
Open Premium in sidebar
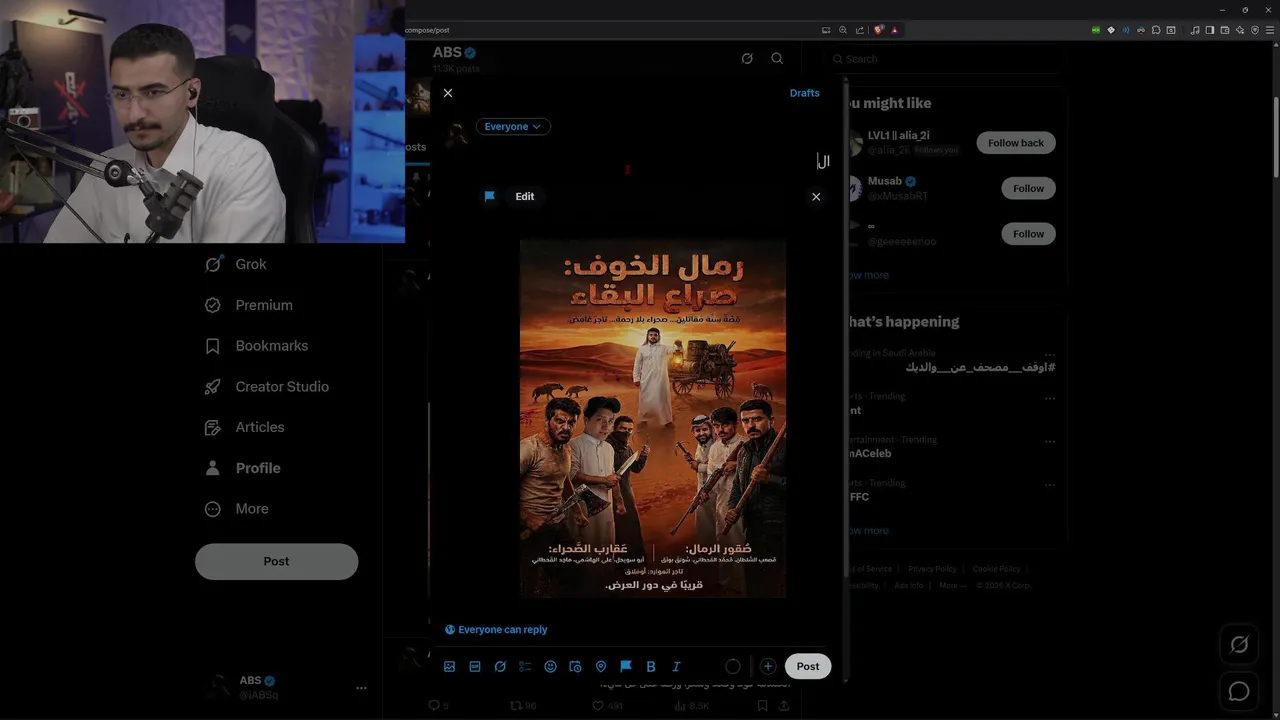click(x=249, y=305)
